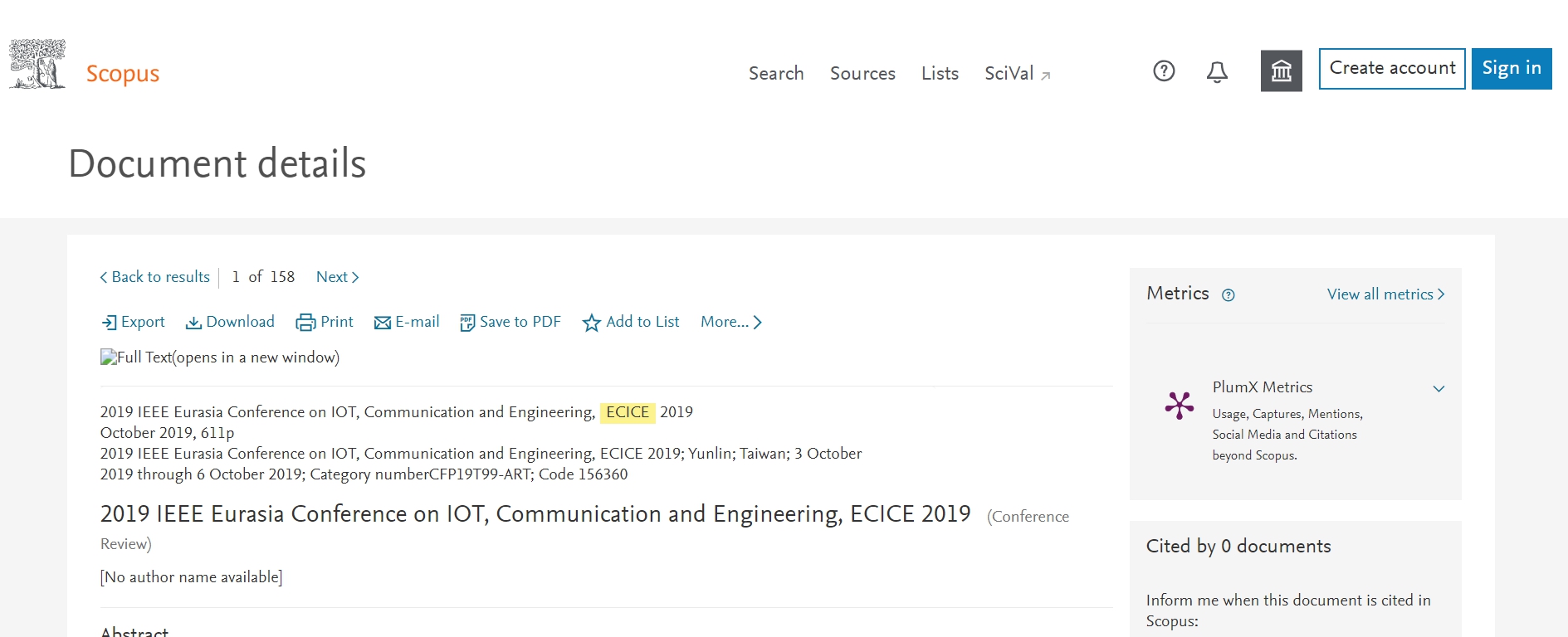
Task: Click the document title ECICE 2019 heading
Action: (x=535, y=514)
